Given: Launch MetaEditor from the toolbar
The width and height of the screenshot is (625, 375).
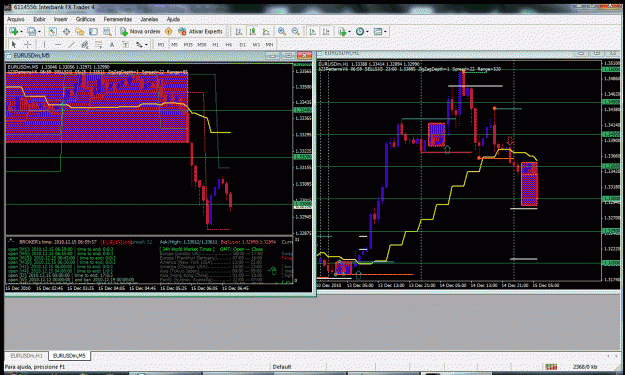Looking at the screenshot, I should tap(169, 31).
